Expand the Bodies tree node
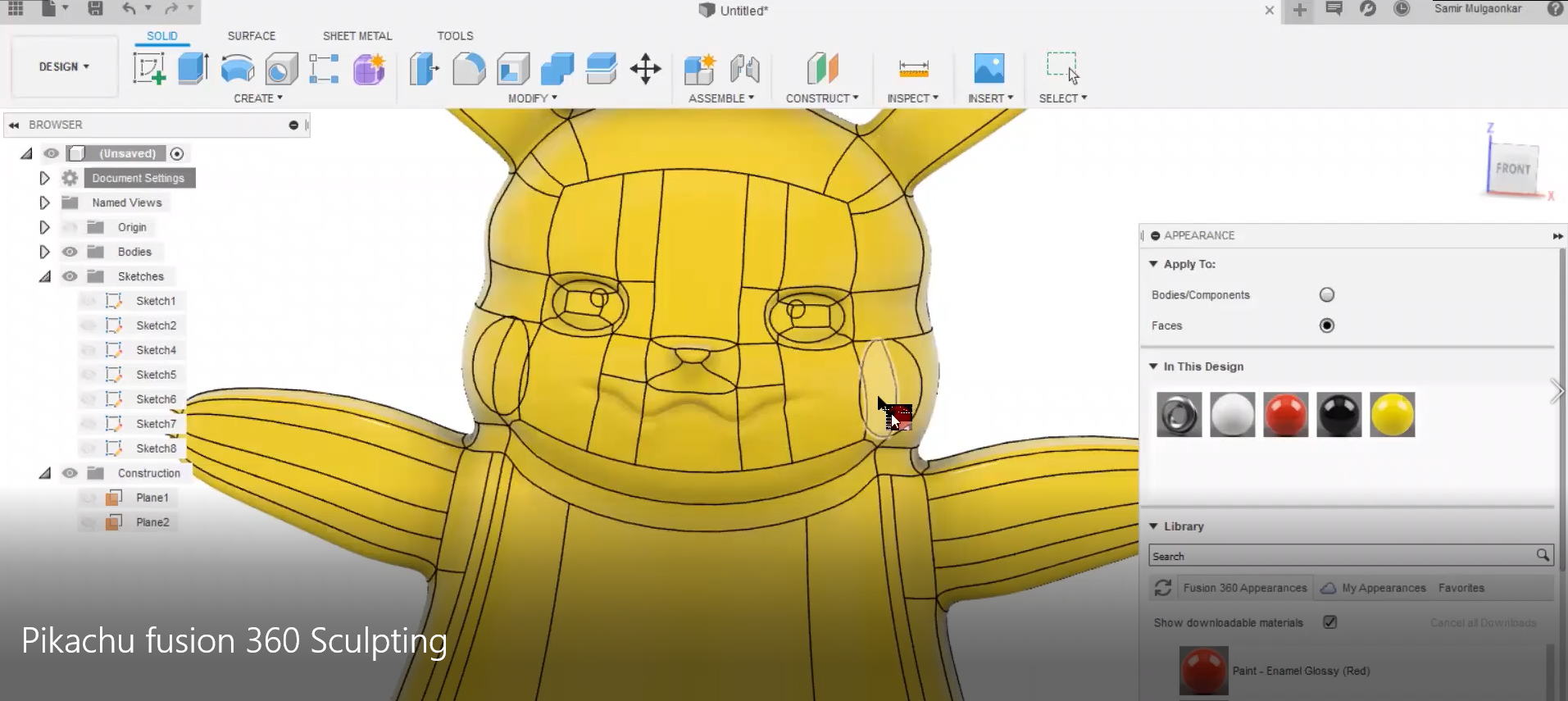1568x701 pixels. [x=44, y=252]
